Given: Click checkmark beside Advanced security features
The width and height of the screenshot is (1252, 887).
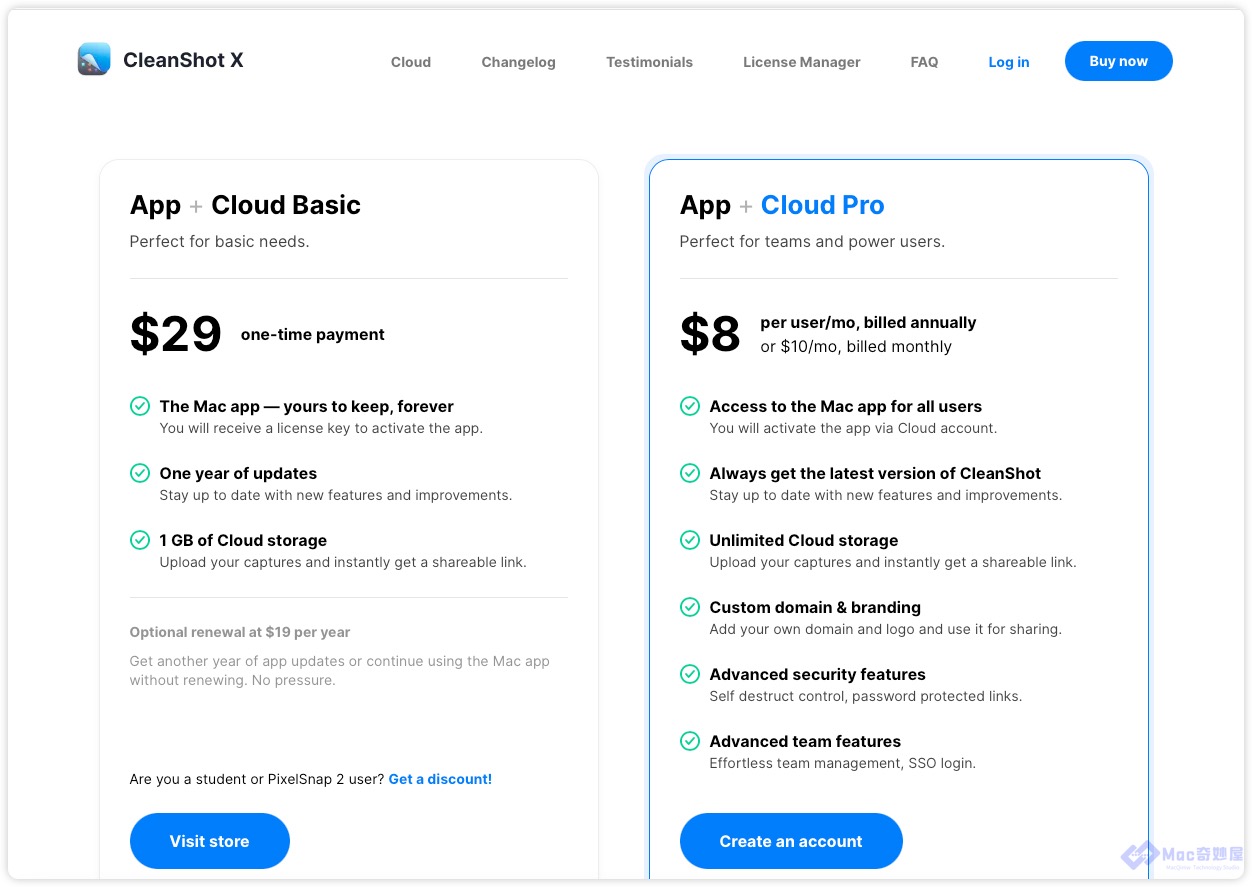Looking at the screenshot, I should coord(690,674).
